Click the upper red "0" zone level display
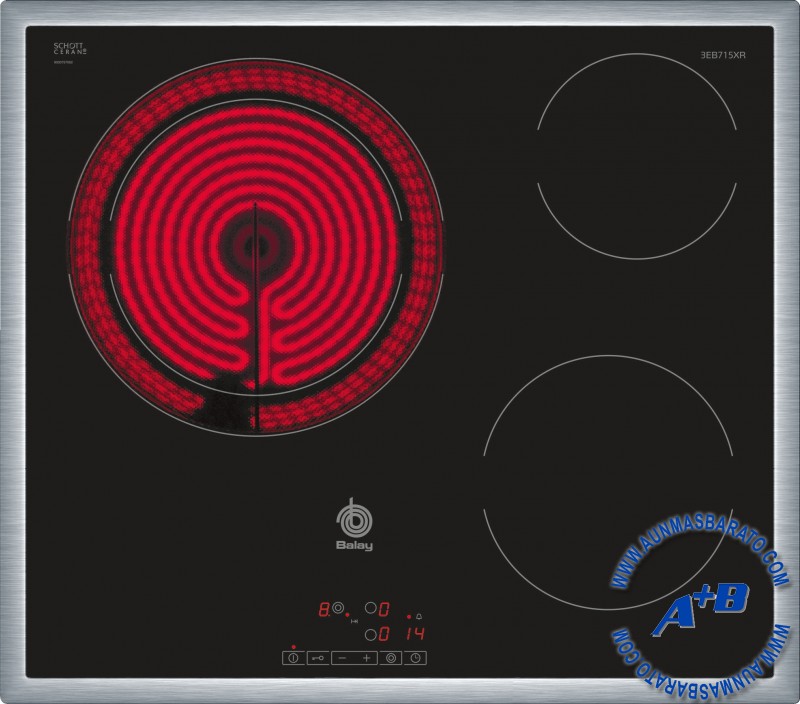Screen dimensions: 800x704 (x=384, y=609)
